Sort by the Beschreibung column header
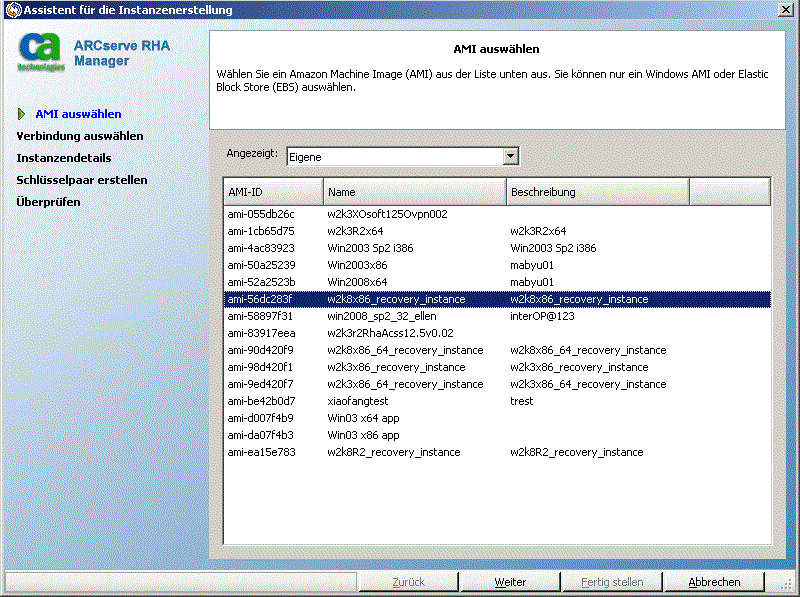 coord(597,192)
